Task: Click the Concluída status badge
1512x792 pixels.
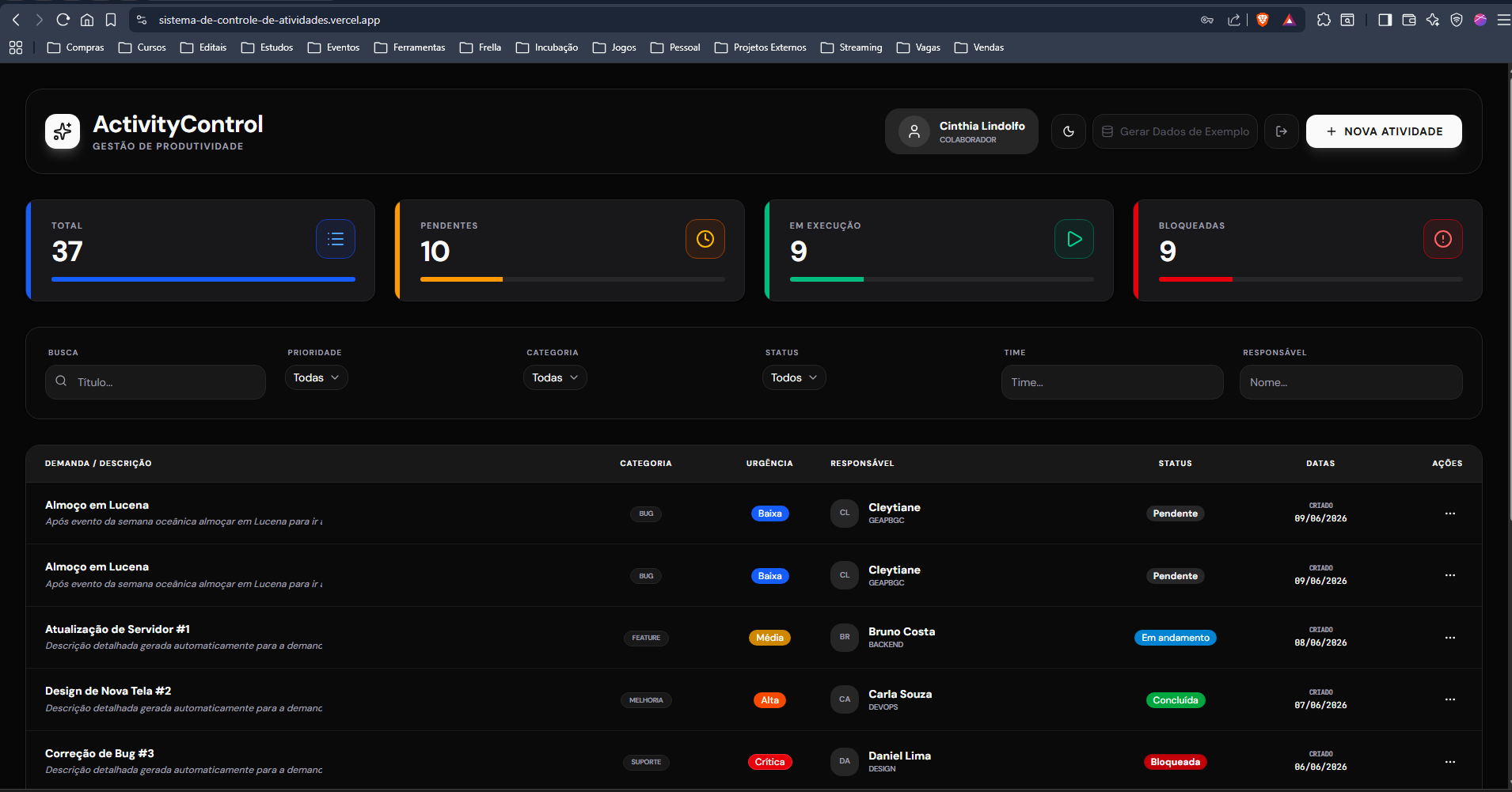Action: pyautogui.click(x=1175, y=700)
